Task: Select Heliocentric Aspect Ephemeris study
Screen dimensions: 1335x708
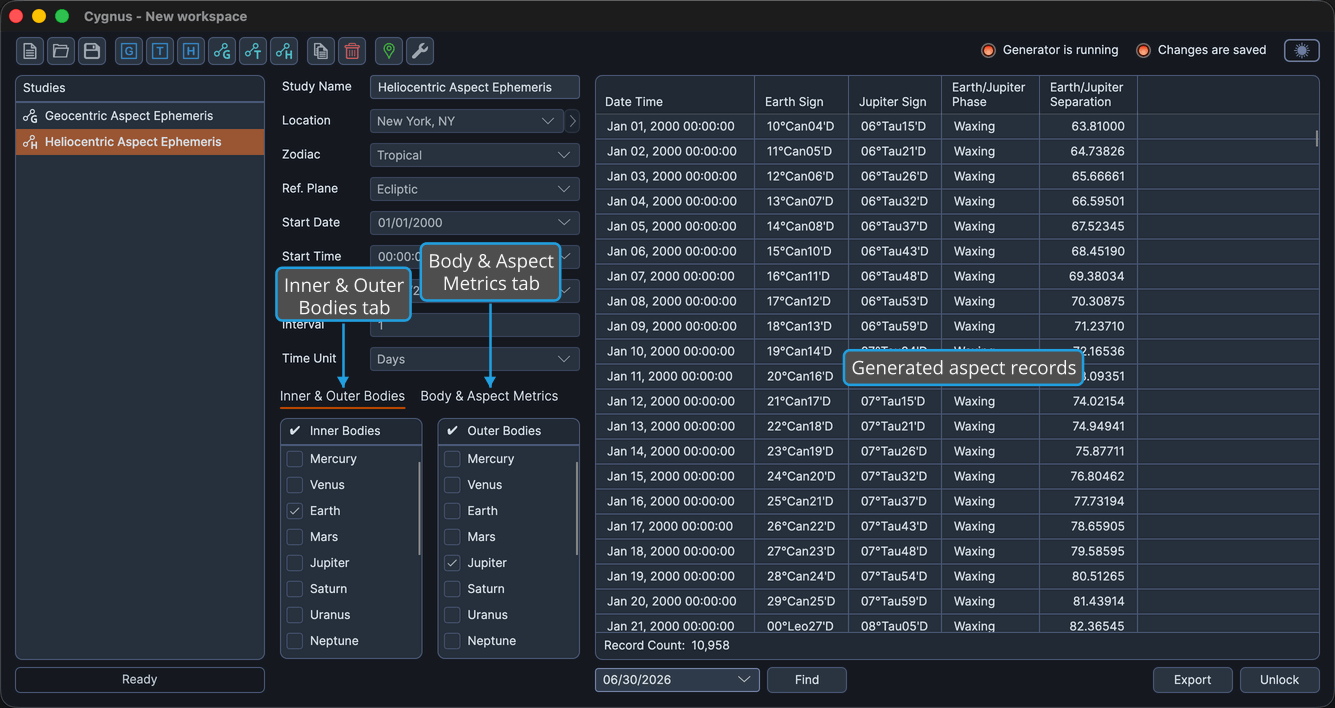Action: (140, 142)
